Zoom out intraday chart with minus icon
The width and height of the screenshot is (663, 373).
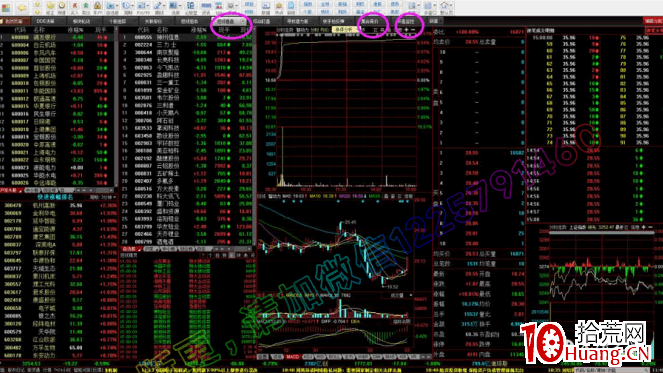pos(413,30)
